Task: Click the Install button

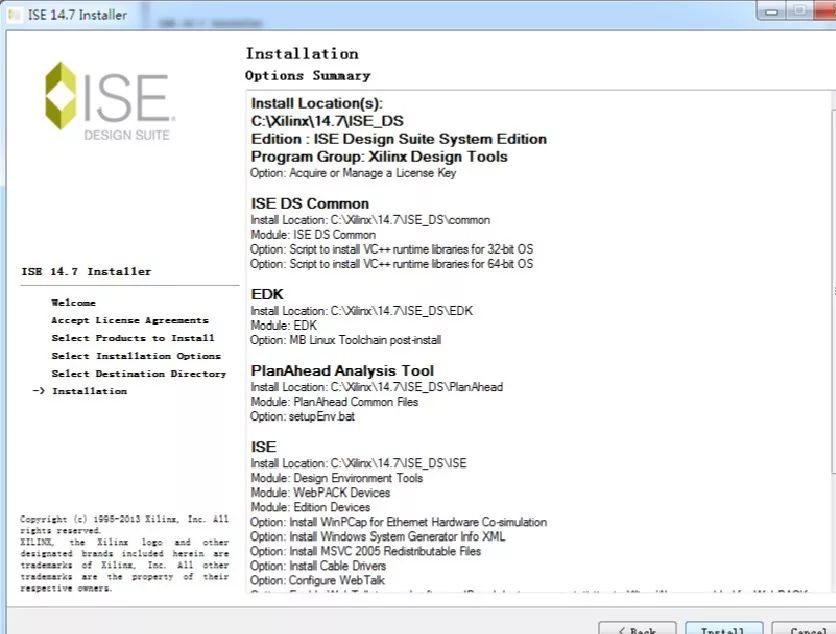Action: tap(724, 628)
